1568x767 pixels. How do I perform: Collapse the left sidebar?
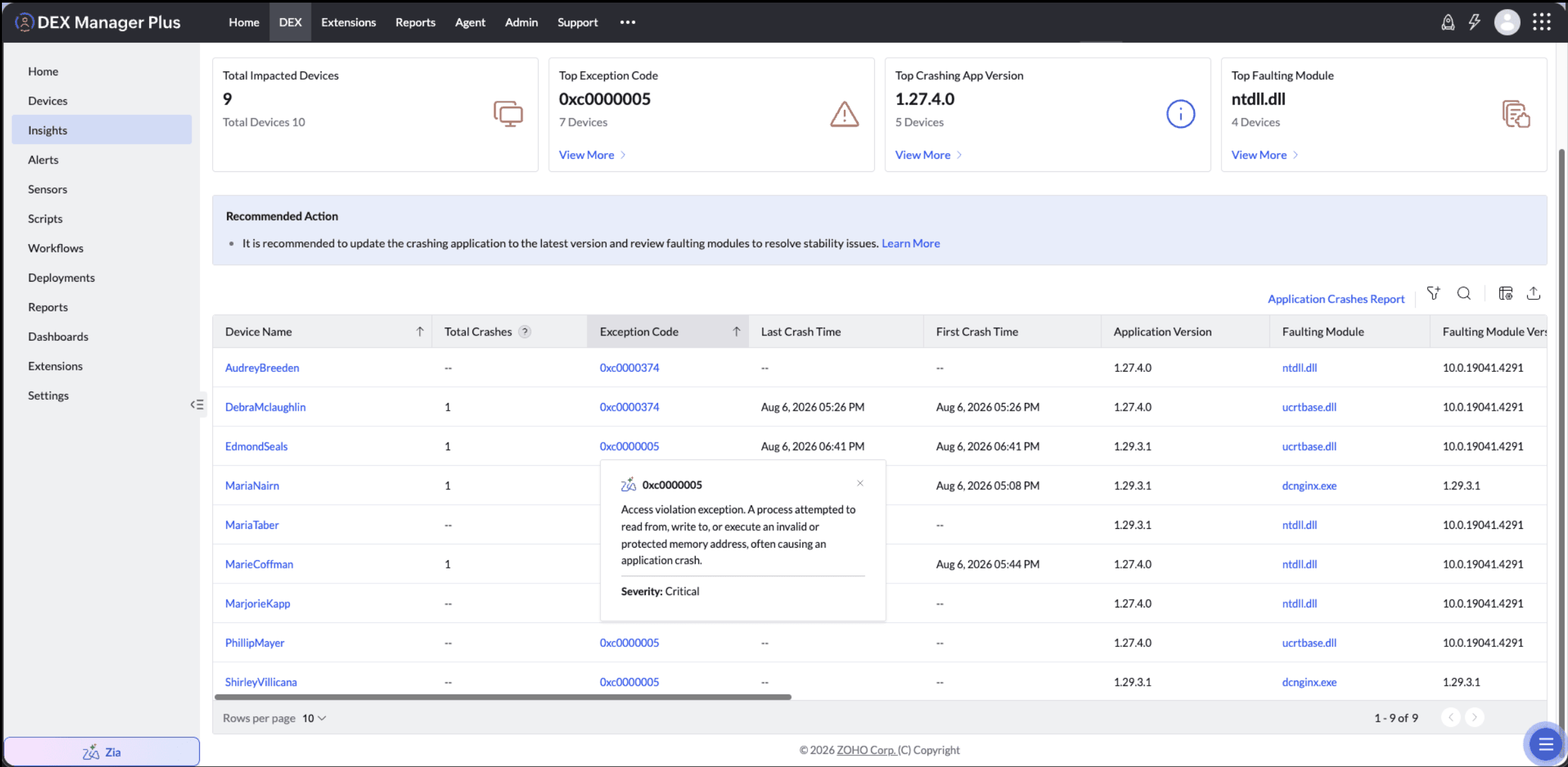(197, 405)
